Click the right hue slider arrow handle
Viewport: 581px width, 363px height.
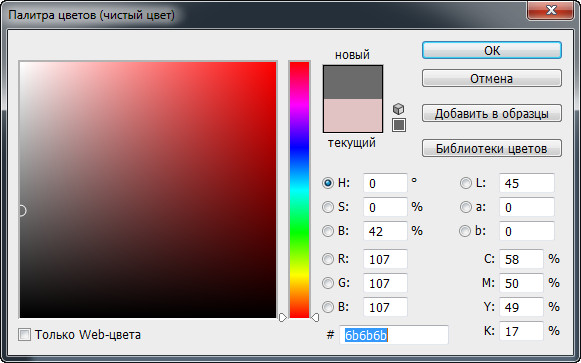[x=315, y=317]
